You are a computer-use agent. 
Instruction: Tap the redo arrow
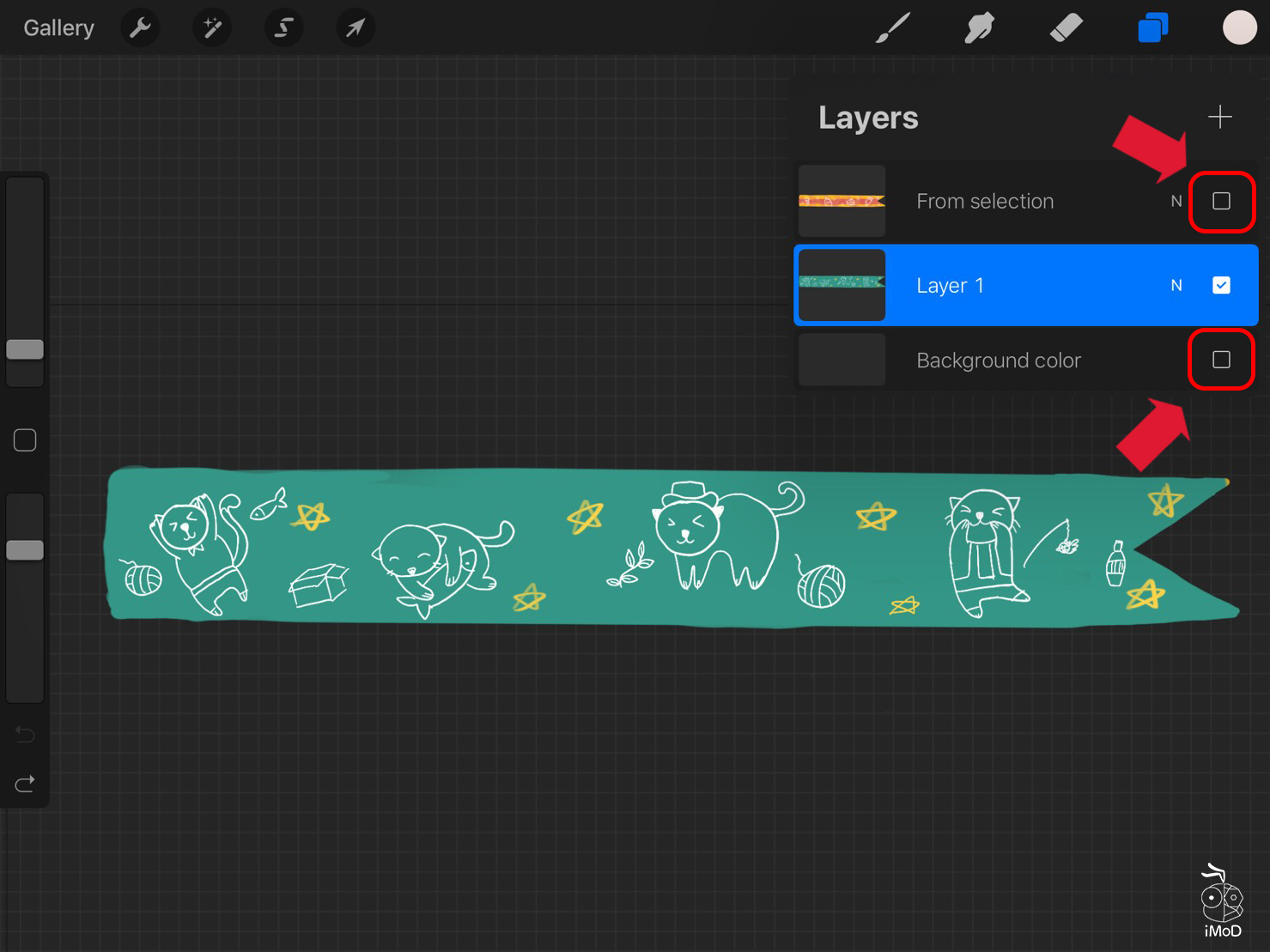24,783
